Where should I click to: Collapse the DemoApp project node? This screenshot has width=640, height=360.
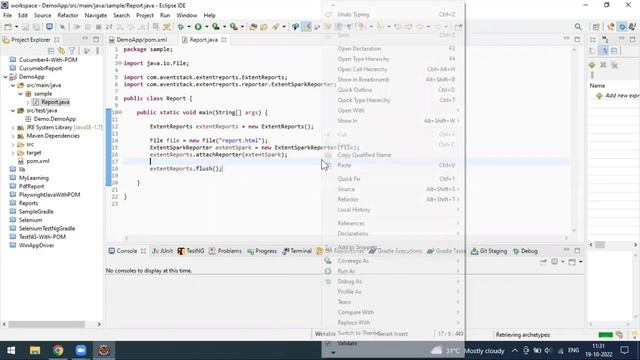pos(5,77)
